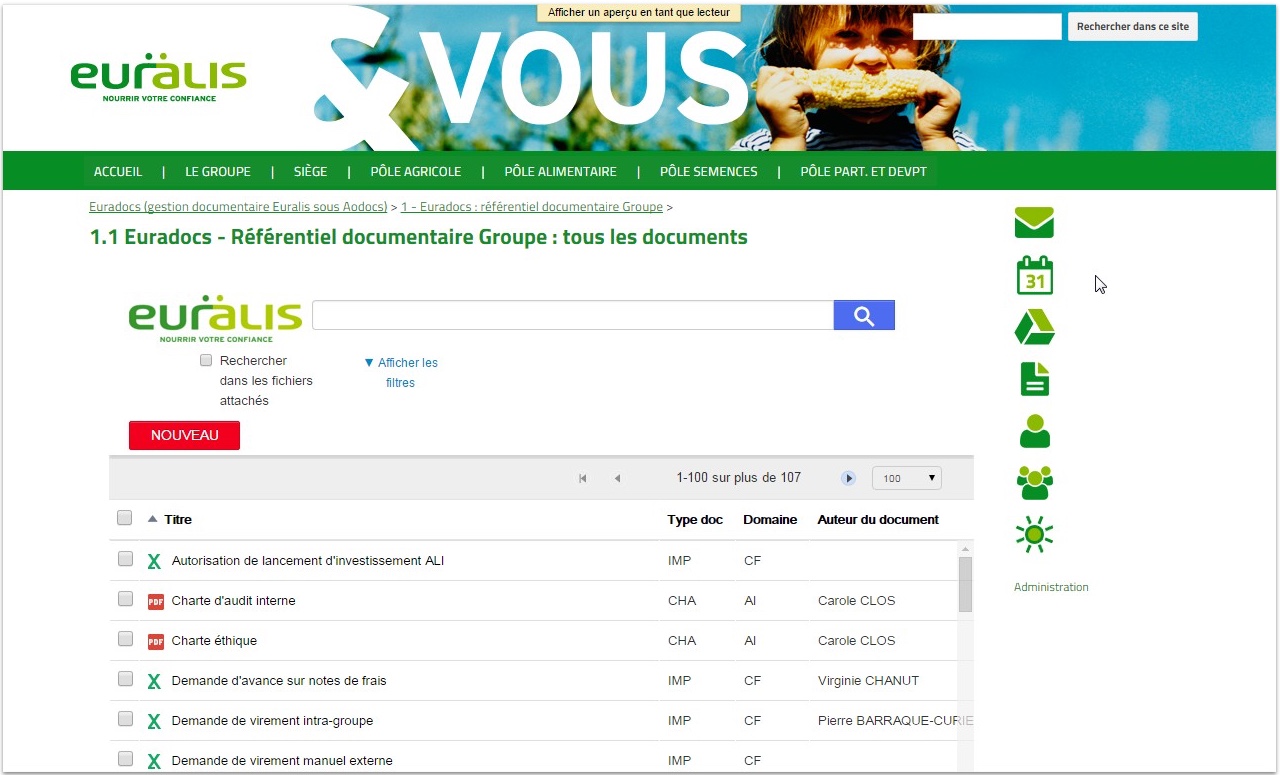
Task: Open the calendar 31 icon
Action: pyautogui.click(x=1034, y=275)
